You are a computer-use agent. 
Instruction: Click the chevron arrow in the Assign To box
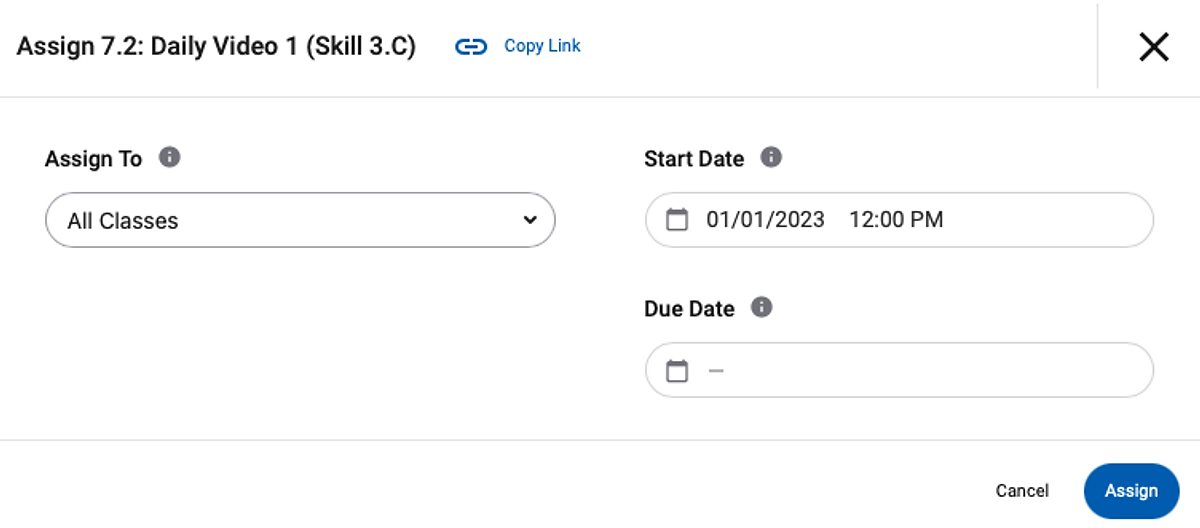(530, 220)
